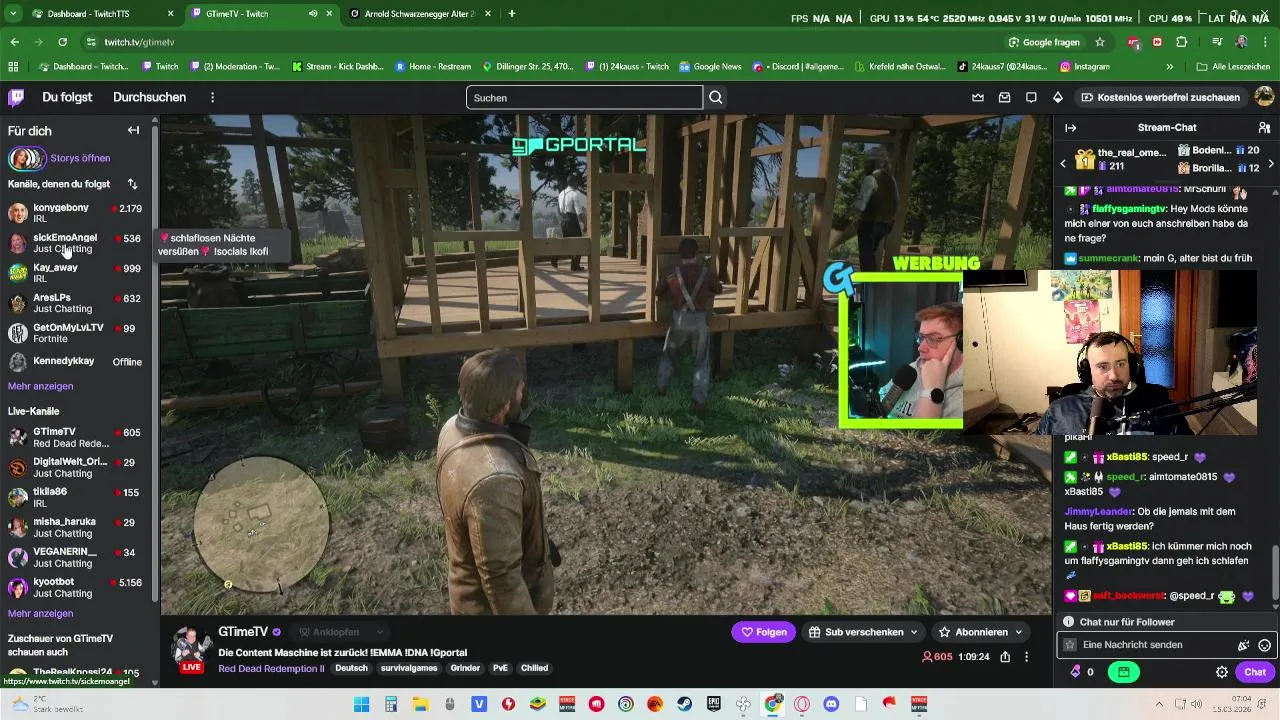Open Discord from the taskbar

(830, 704)
